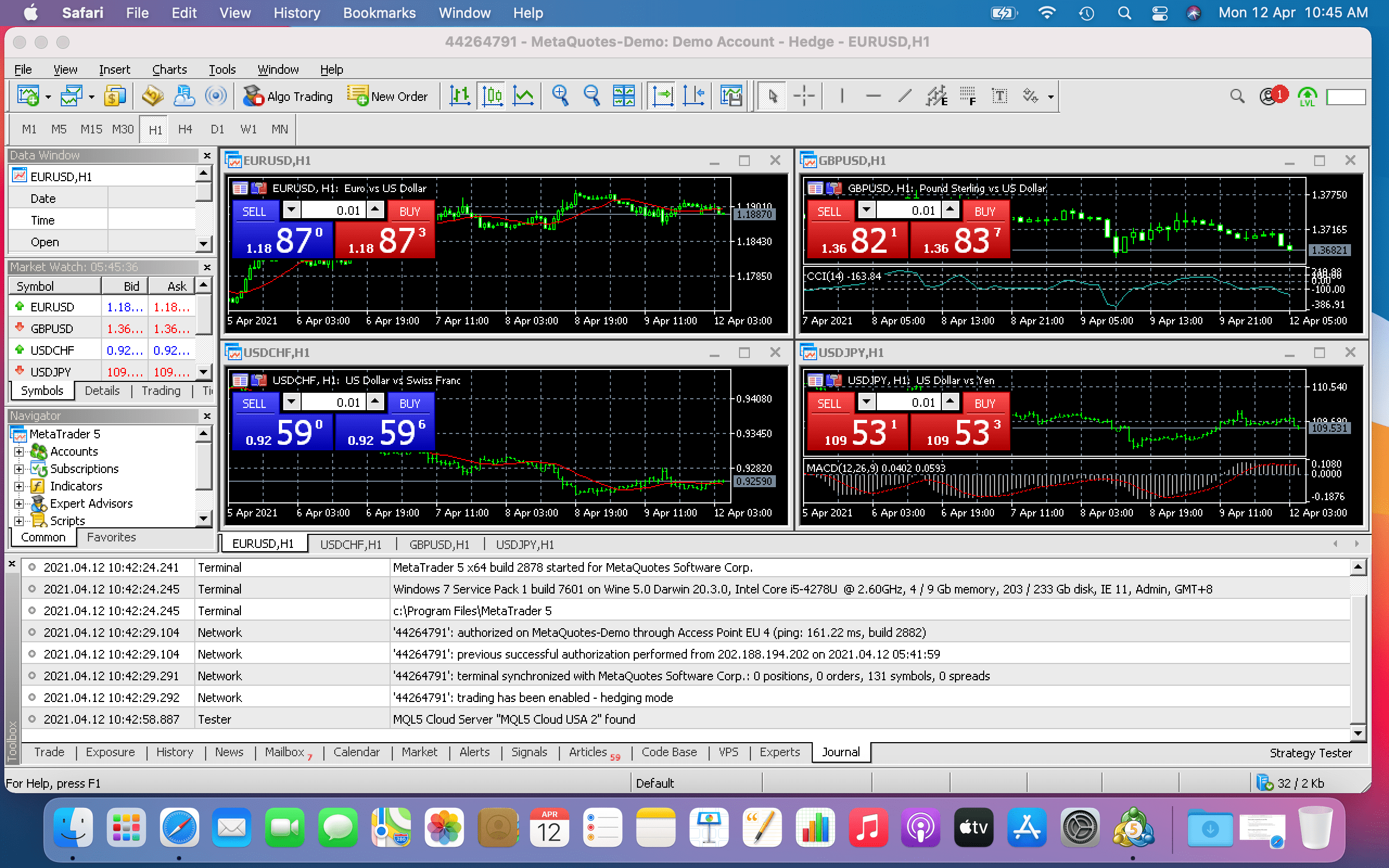Screen dimensions: 1389x868
Task: Open the Market Watch toolbar icon
Action: [113, 96]
